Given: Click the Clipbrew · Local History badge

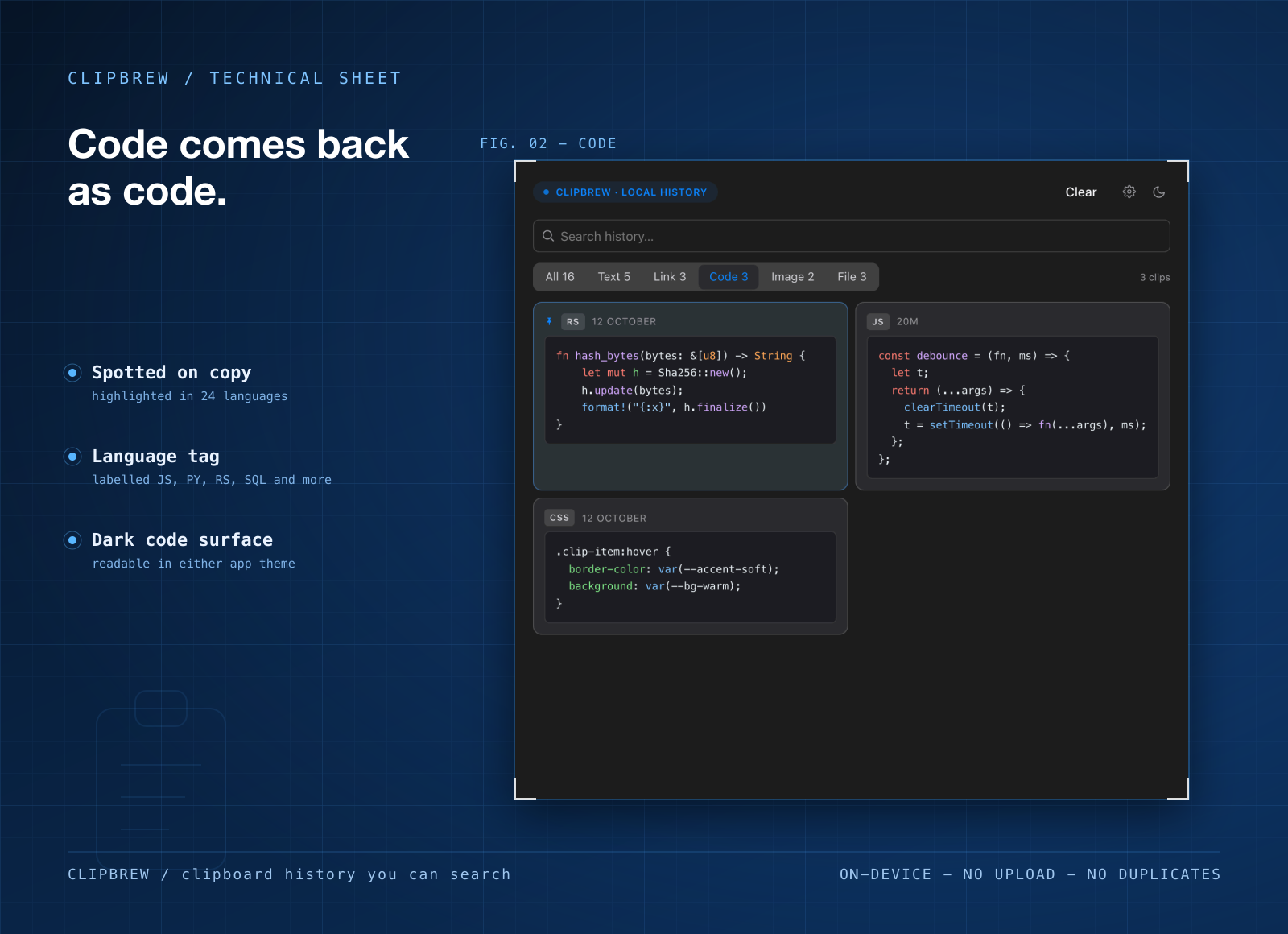Looking at the screenshot, I should pyautogui.click(x=625, y=192).
